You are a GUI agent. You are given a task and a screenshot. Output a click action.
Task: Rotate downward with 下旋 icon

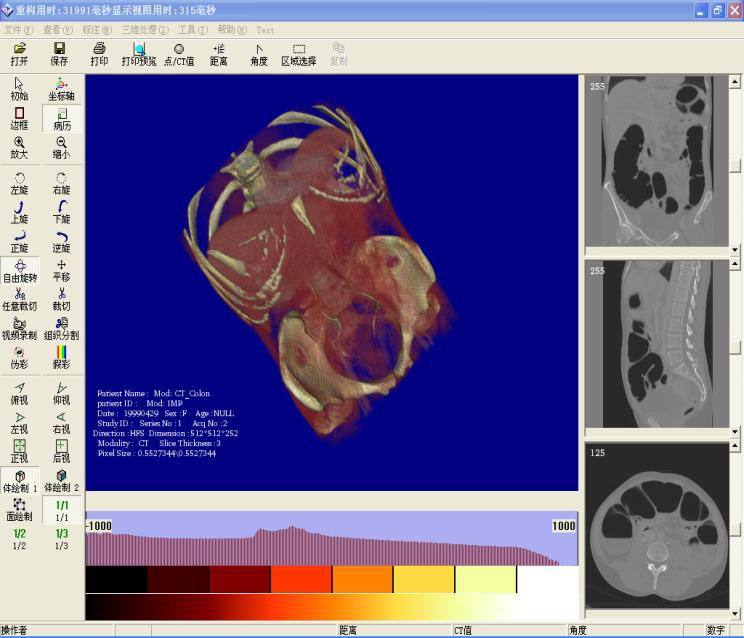coord(61,213)
